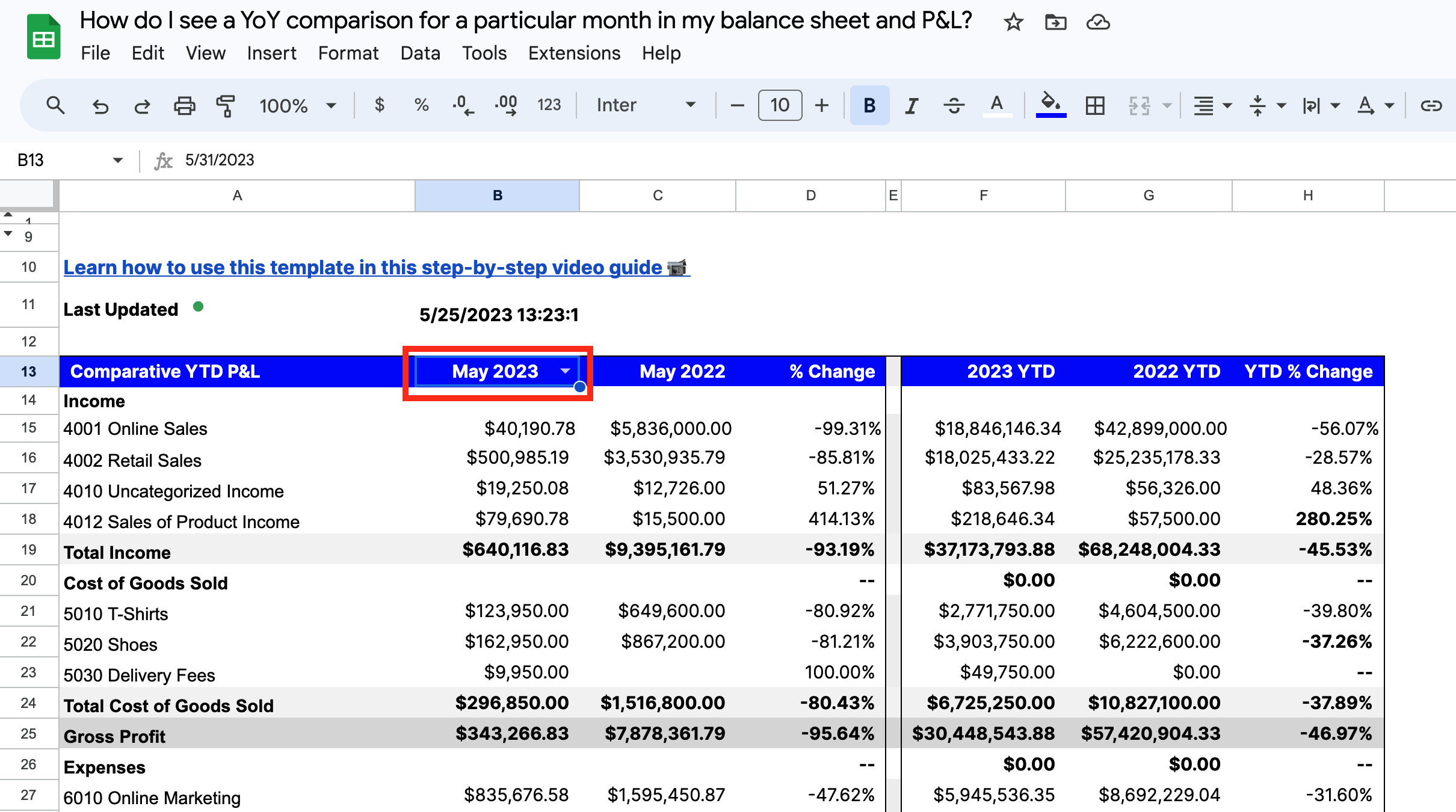Screen dimensions: 1456x812
Task: Open the Format menu
Action: 348,54
